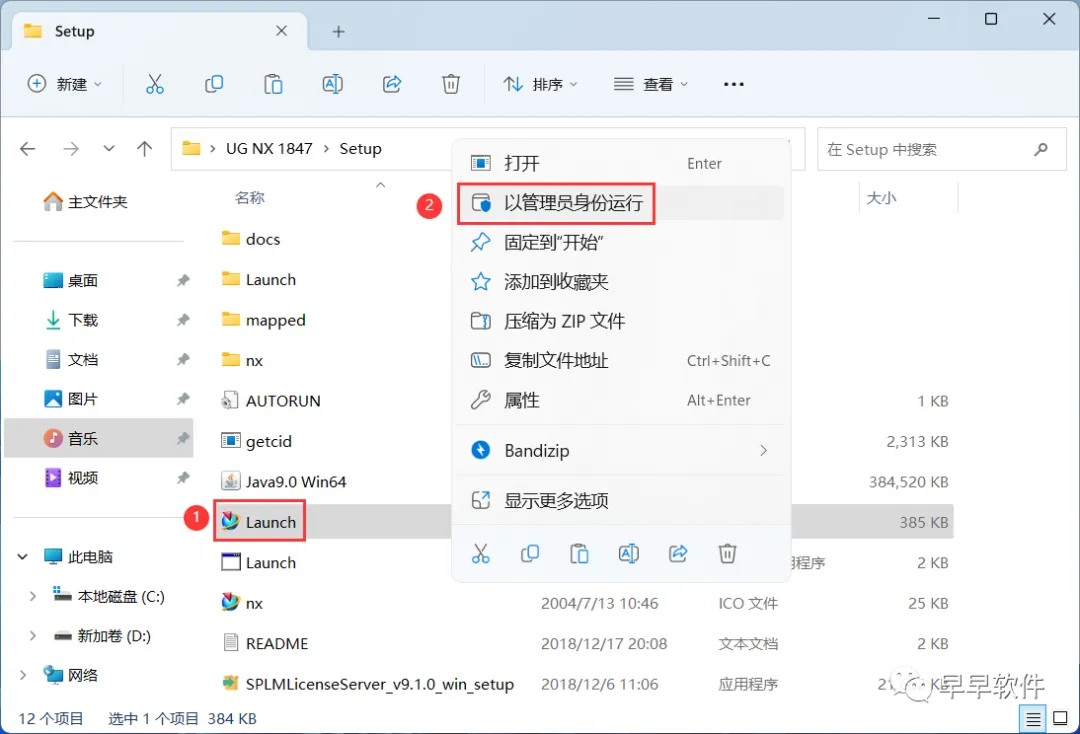The width and height of the screenshot is (1080, 734).
Task: Click the Paste icon in the toolbar
Action: (x=273, y=84)
